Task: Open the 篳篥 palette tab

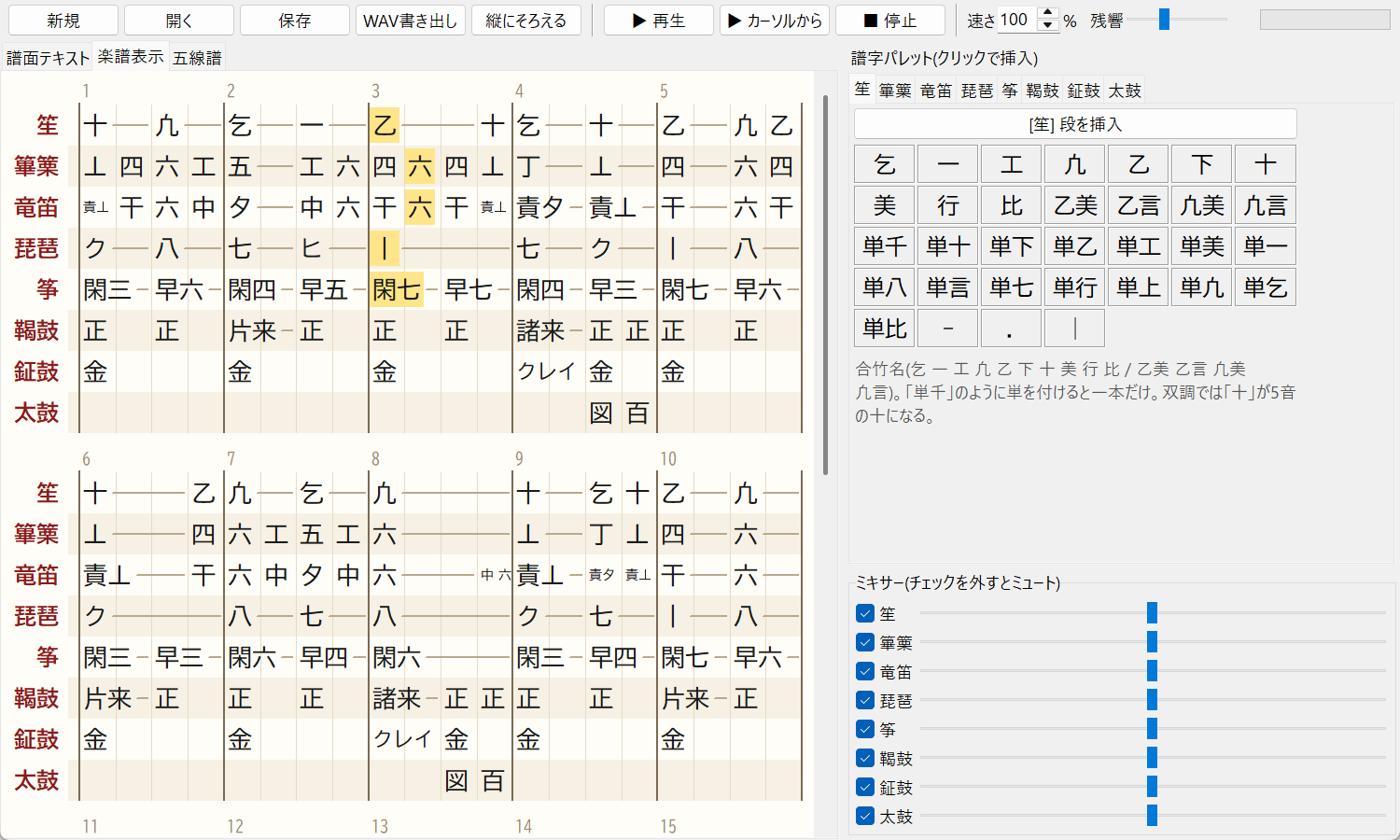Action: [x=895, y=91]
